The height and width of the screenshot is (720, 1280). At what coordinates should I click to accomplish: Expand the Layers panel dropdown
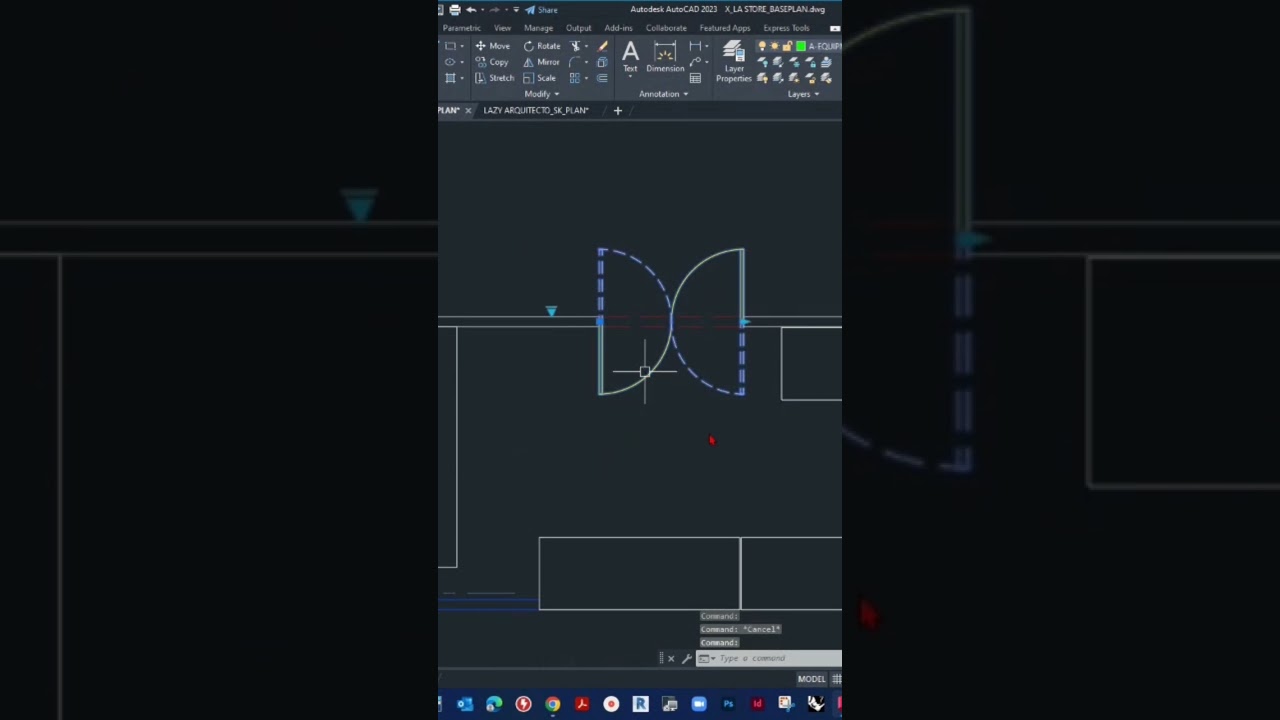[x=803, y=94]
